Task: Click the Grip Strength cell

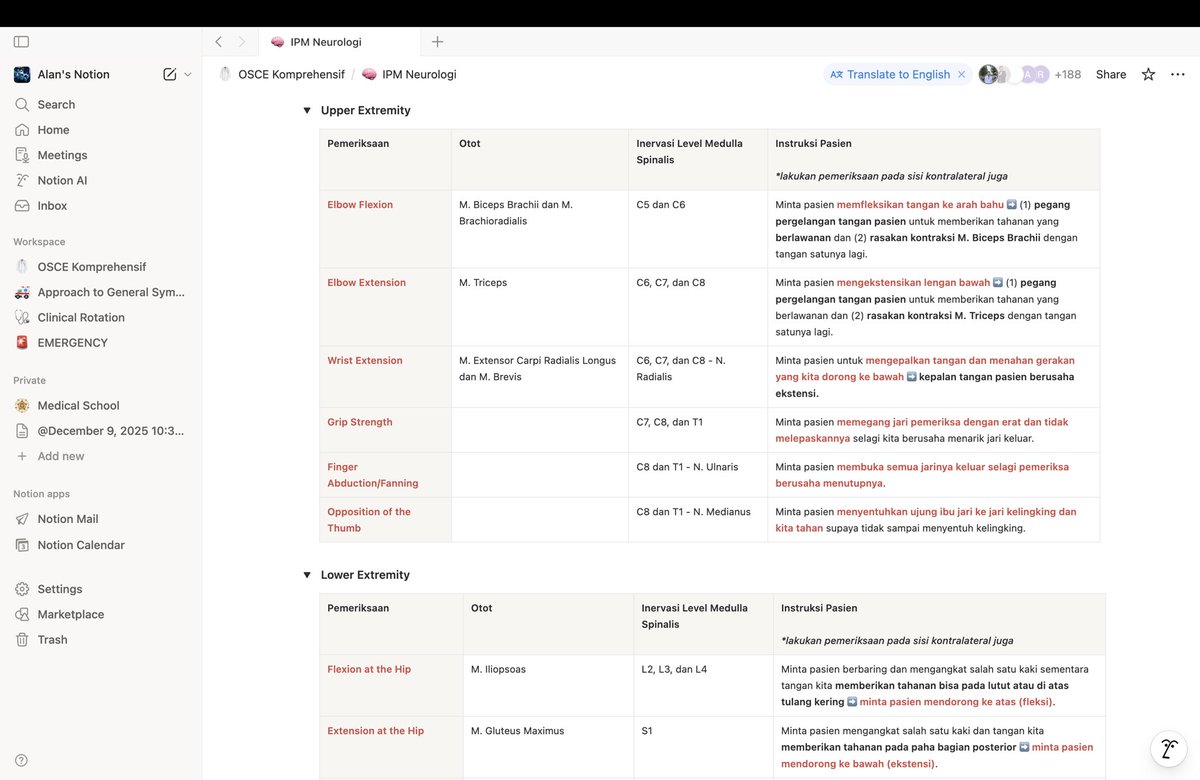Action: pyautogui.click(x=385, y=430)
